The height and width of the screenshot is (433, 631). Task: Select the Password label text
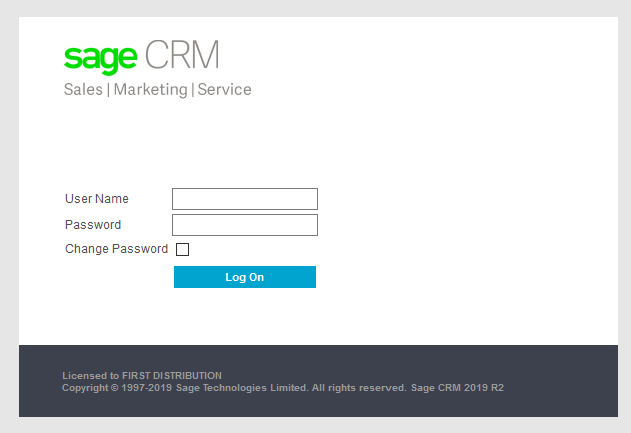click(93, 225)
